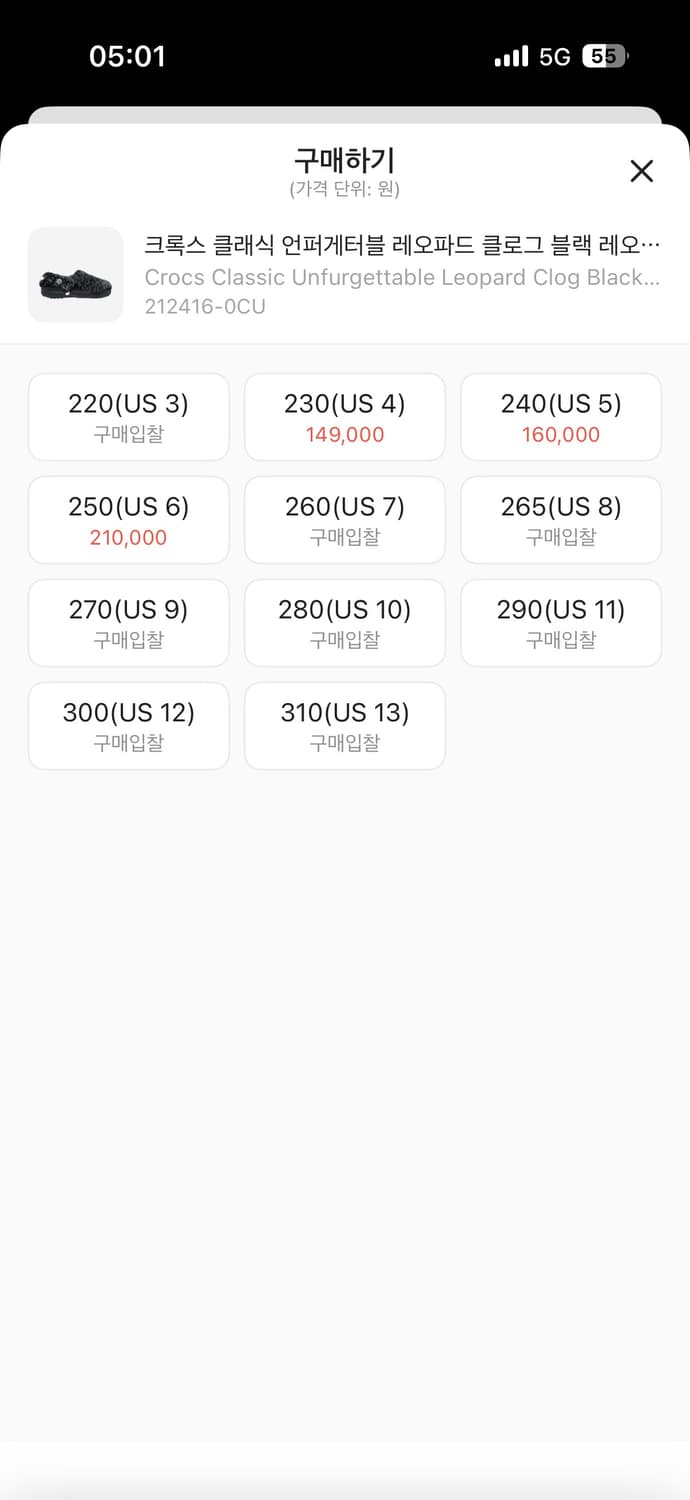The height and width of the screenshot is (1500, 690).
Task: Select size 230(US 4) priced 149,000
Action: pyautogui.click(x=344, y=417)
